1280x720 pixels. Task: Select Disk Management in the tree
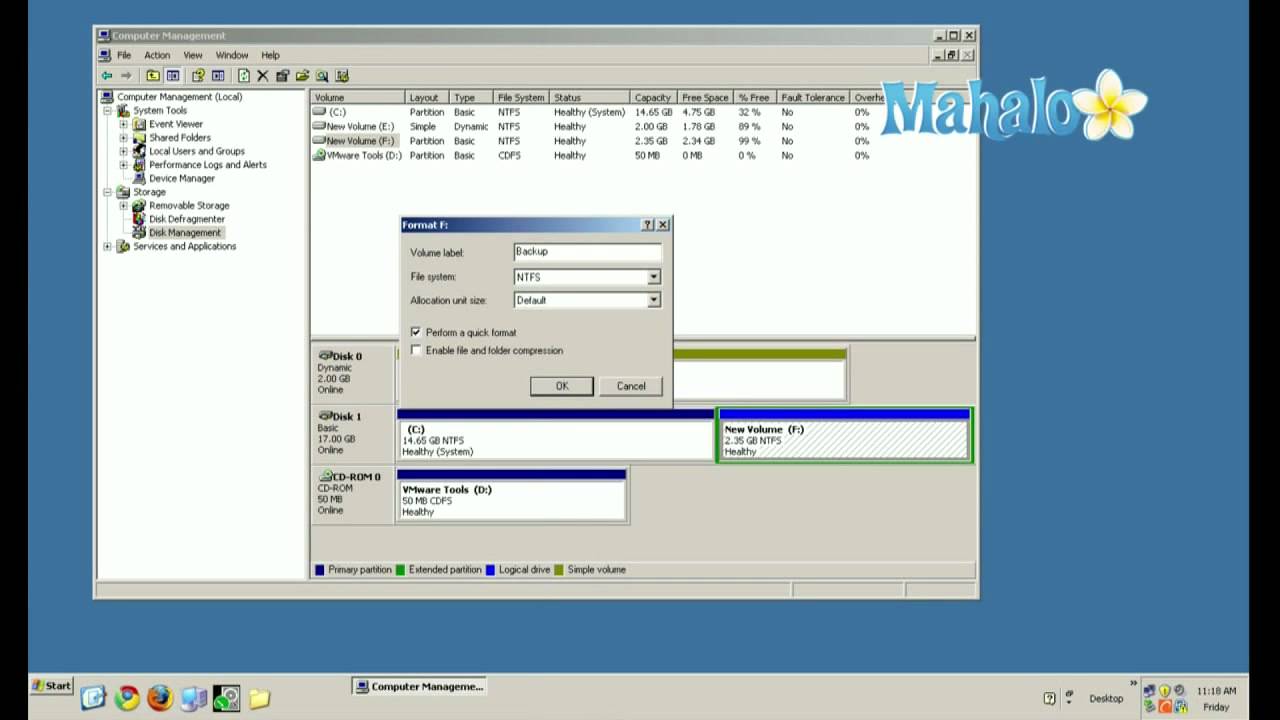[185, 232]
